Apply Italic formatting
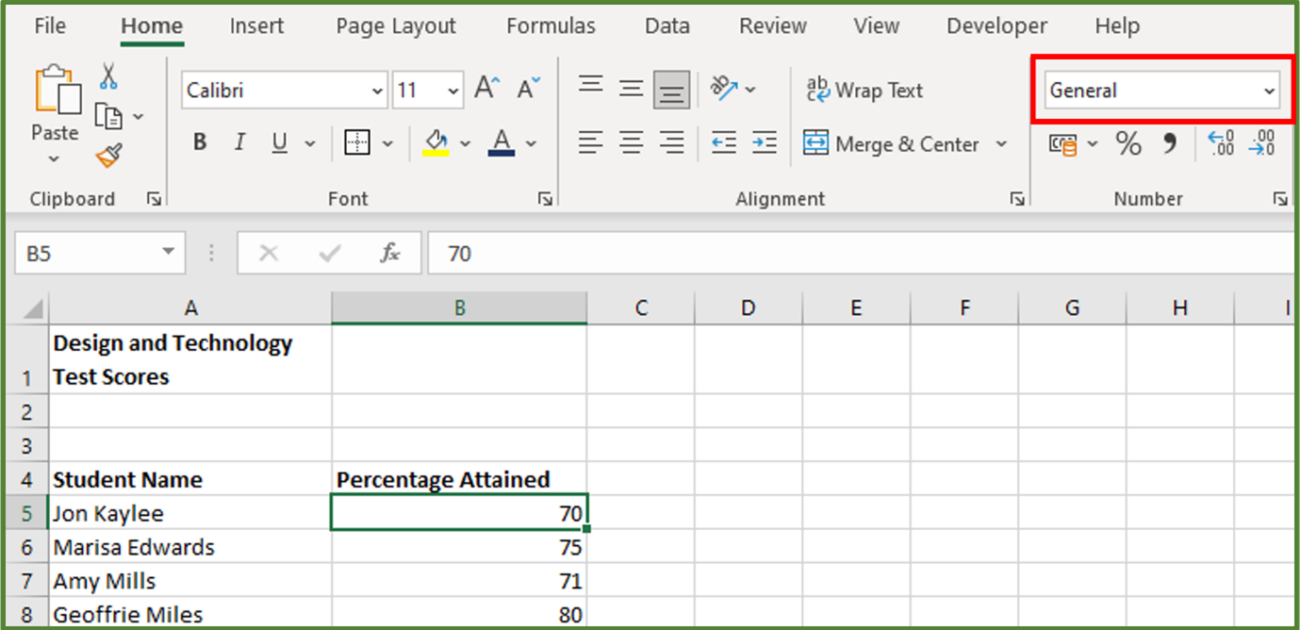This screenshot has height=630, width=1300. pos(239,143)
